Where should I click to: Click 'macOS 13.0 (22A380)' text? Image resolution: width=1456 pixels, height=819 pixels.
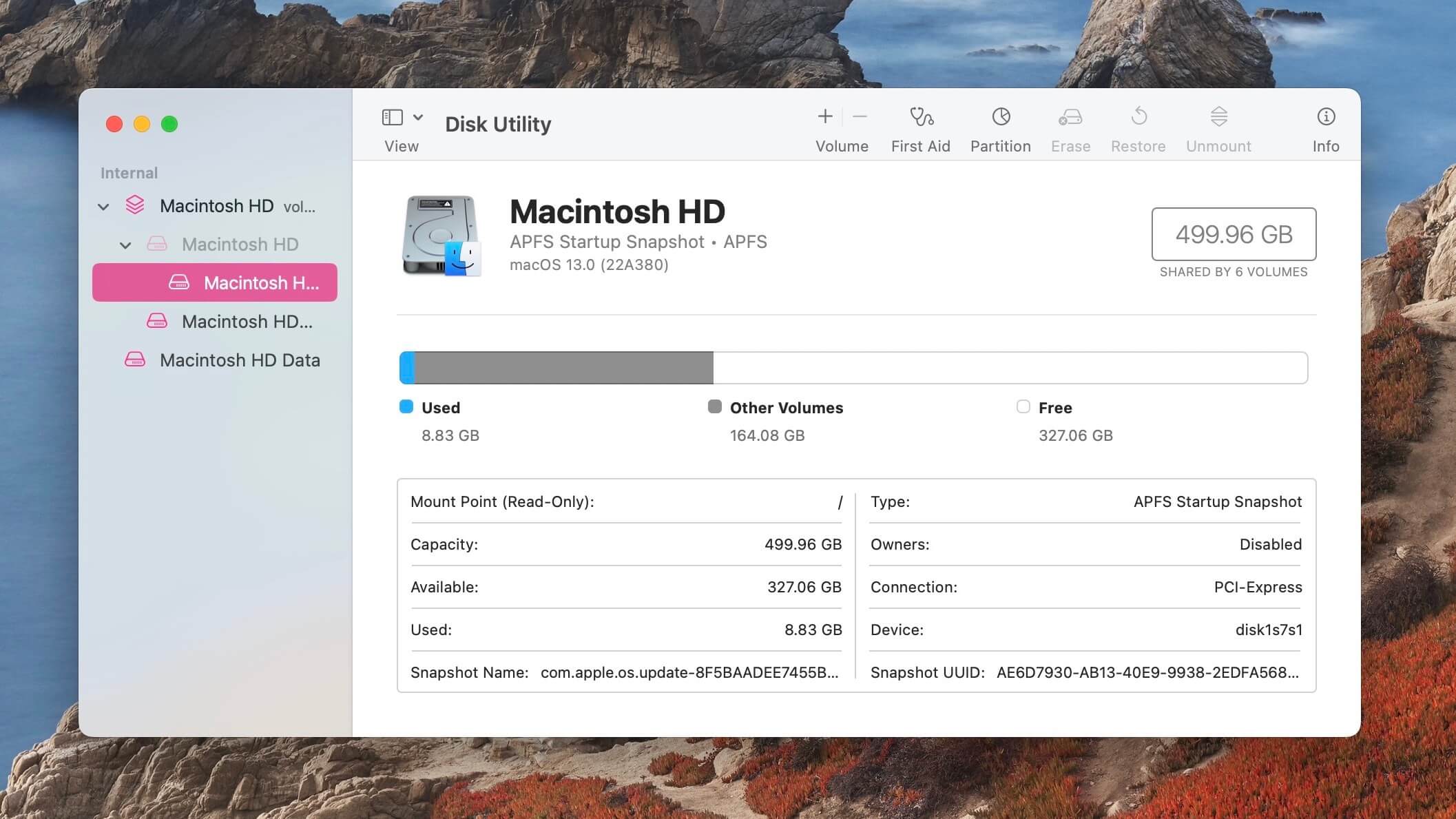[589, 265]
